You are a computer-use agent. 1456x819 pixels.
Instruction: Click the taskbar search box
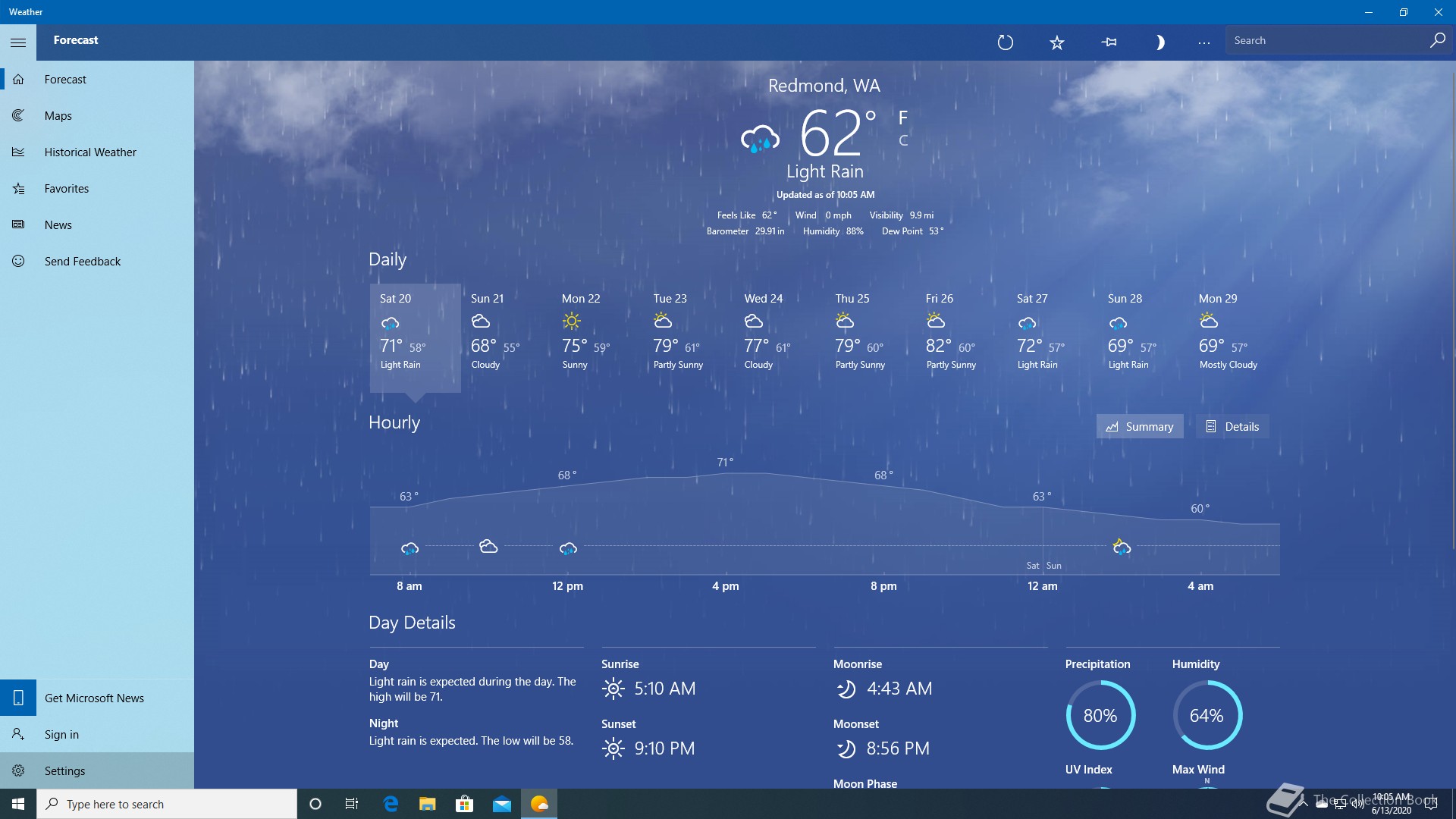167,804
